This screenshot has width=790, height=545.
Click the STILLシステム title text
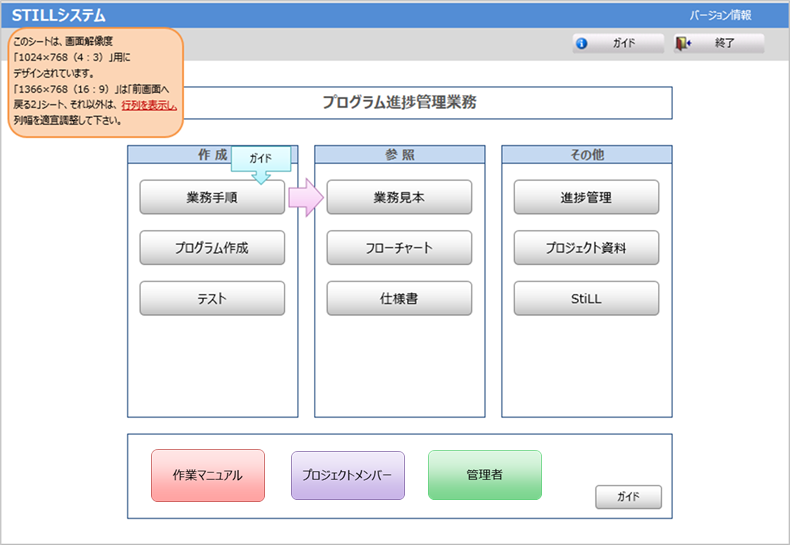click(x=58, y=15)
